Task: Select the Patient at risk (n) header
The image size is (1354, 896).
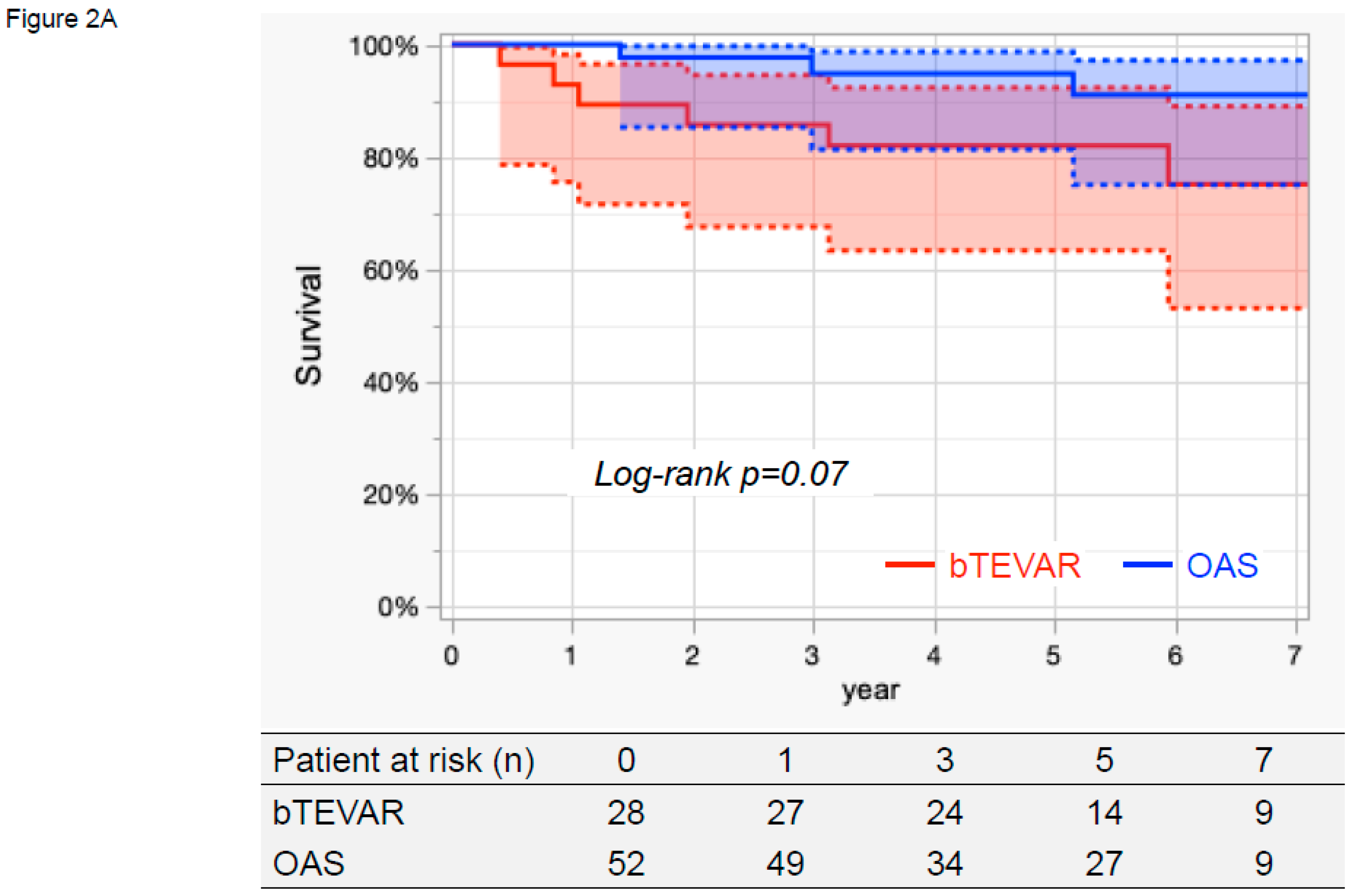Action: pos(403,761)
